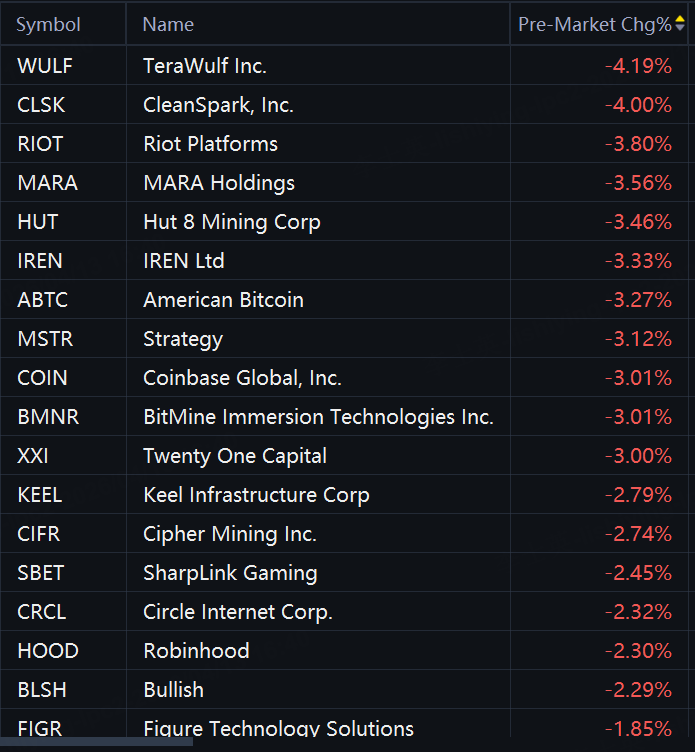Click the XXI ticker symbol

tap(33, 456)
